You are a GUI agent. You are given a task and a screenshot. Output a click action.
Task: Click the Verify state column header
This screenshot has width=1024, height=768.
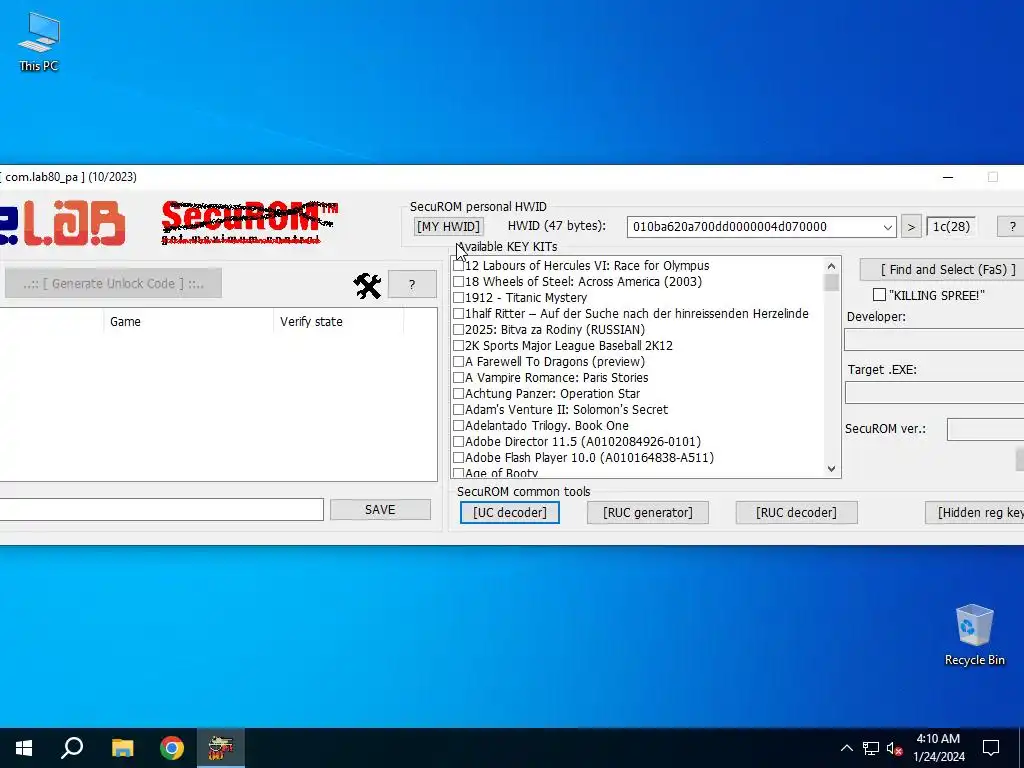tap(338, 321)
